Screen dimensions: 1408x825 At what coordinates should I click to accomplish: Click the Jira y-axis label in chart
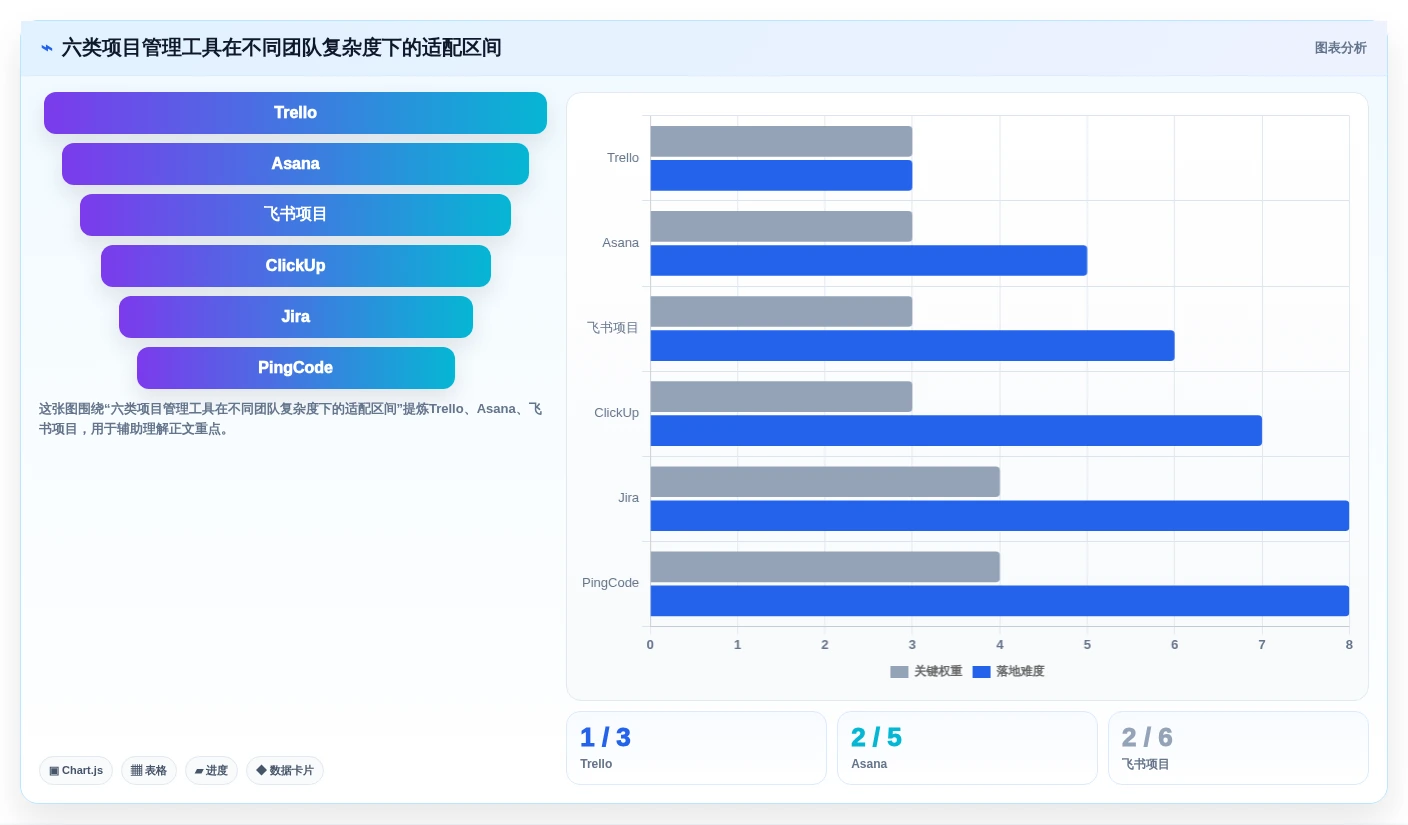(x=628, y=498)
